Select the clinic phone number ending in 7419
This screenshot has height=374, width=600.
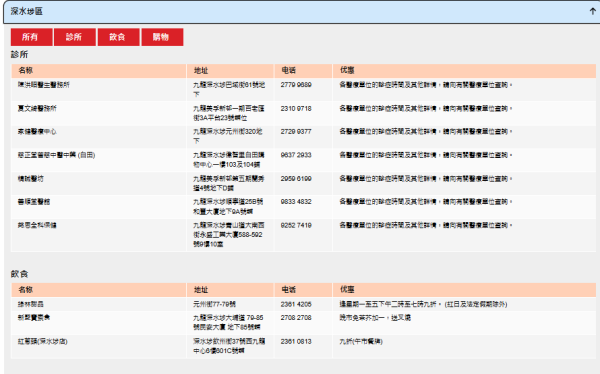296,225
